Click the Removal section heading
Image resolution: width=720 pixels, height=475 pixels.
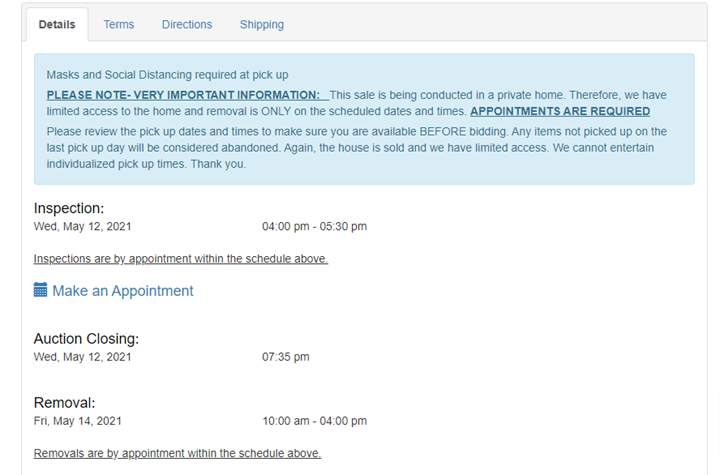coord(65,402)
